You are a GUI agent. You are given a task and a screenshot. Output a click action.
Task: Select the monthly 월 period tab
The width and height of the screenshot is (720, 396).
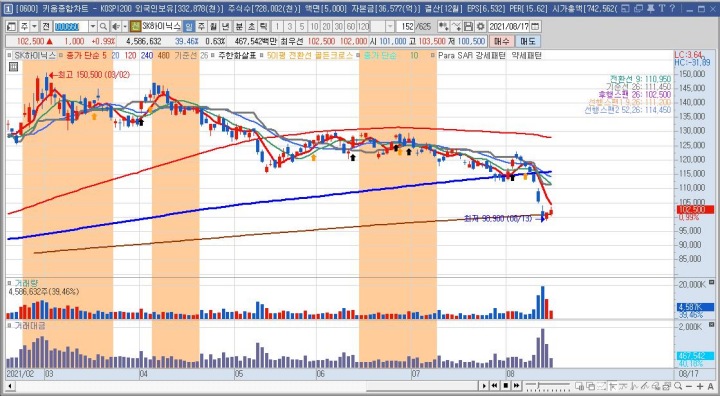[214, 27]
